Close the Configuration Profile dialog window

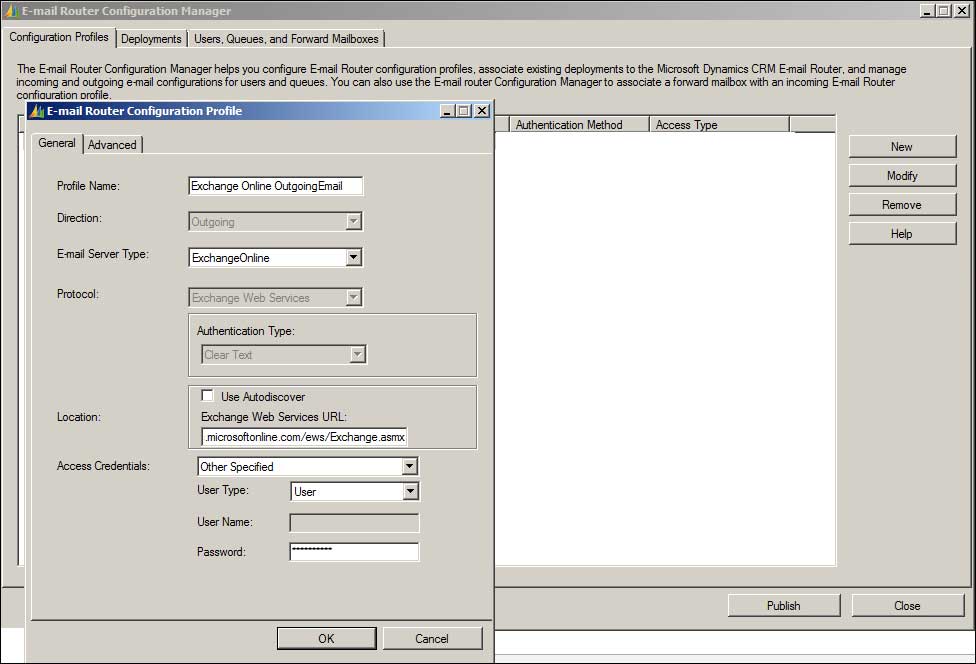[481, 111]
